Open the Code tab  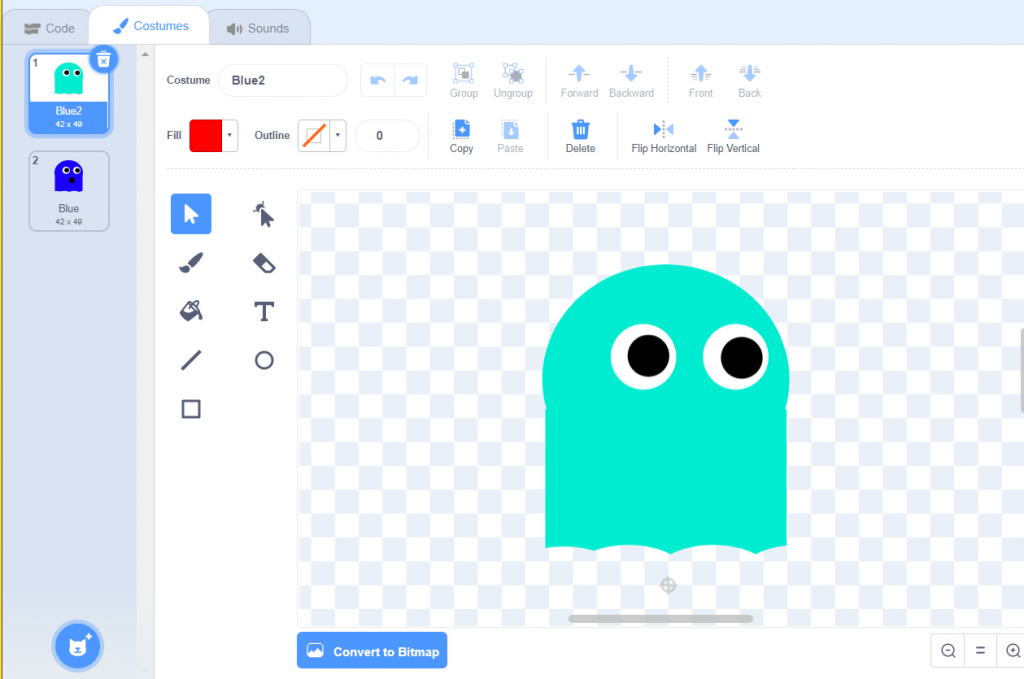48,27
